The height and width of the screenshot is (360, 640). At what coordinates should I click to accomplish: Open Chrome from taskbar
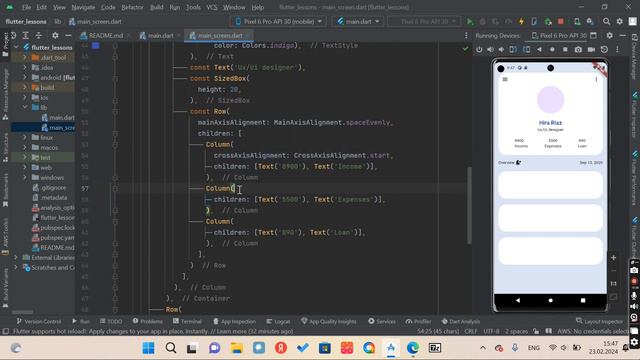pyautogui.click(x=369, y=348)
